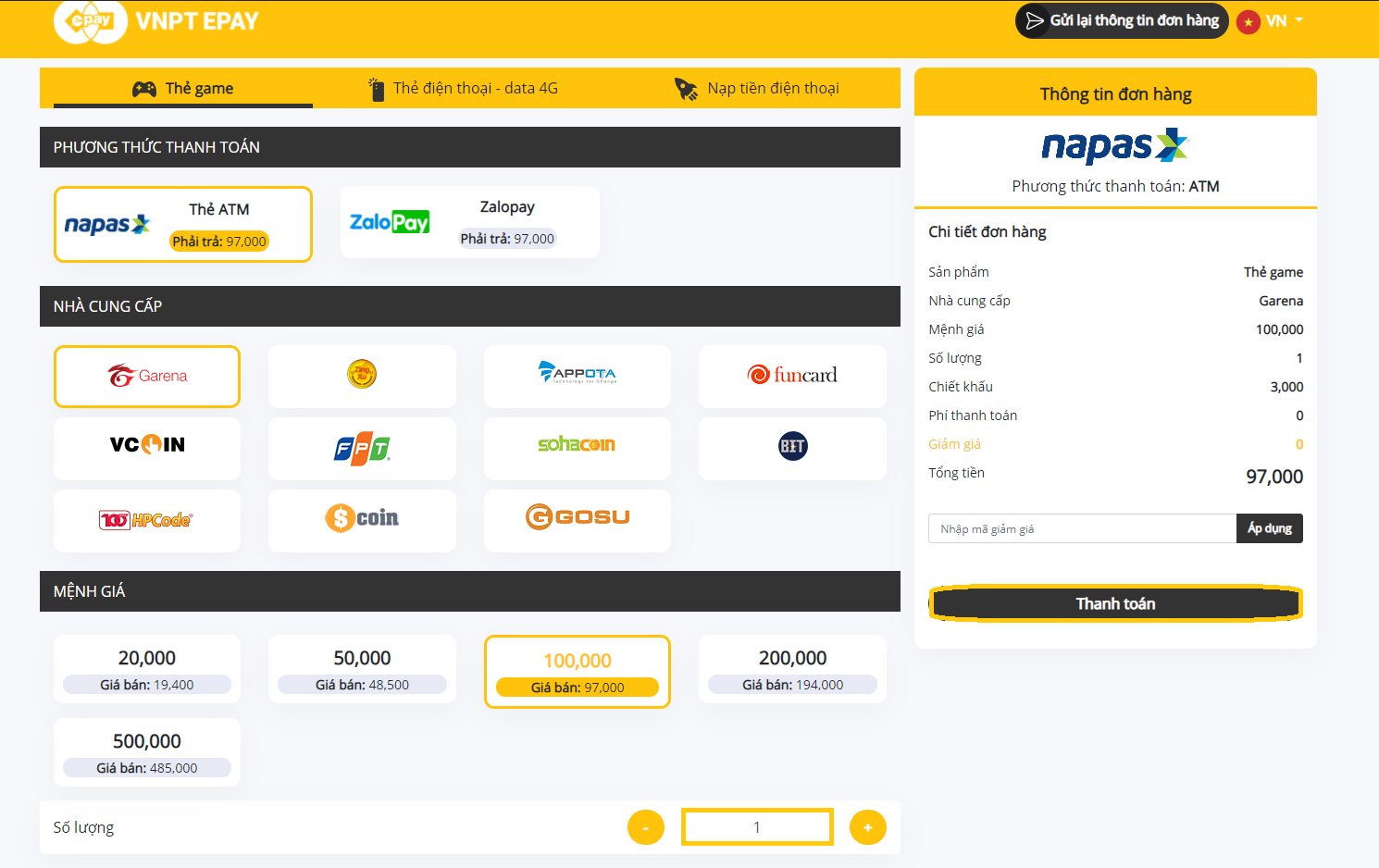Switch payment method to Zalopay
Screen dimensions: 1379x868
tap(469, 222)
